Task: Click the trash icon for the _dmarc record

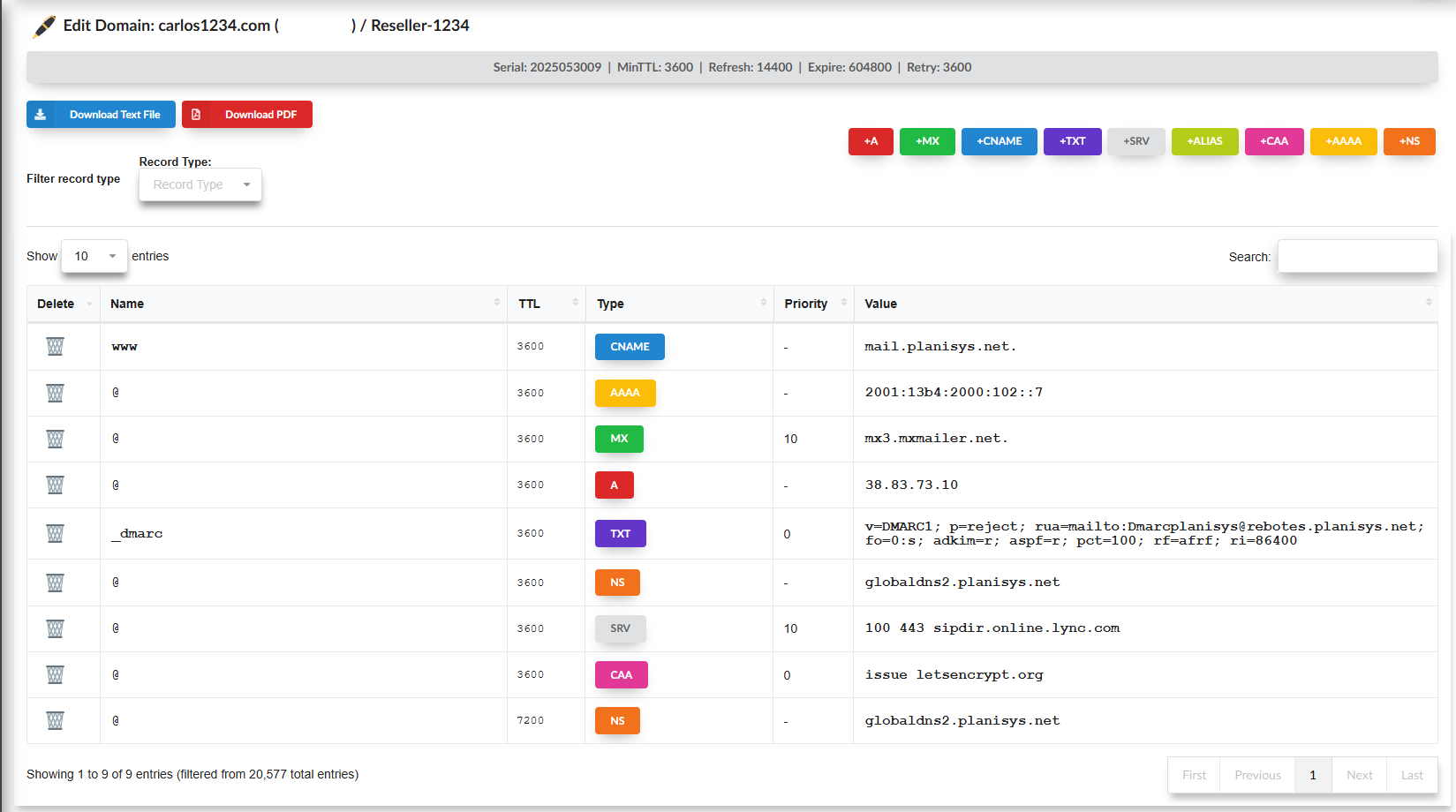Action: click(55, 534)
